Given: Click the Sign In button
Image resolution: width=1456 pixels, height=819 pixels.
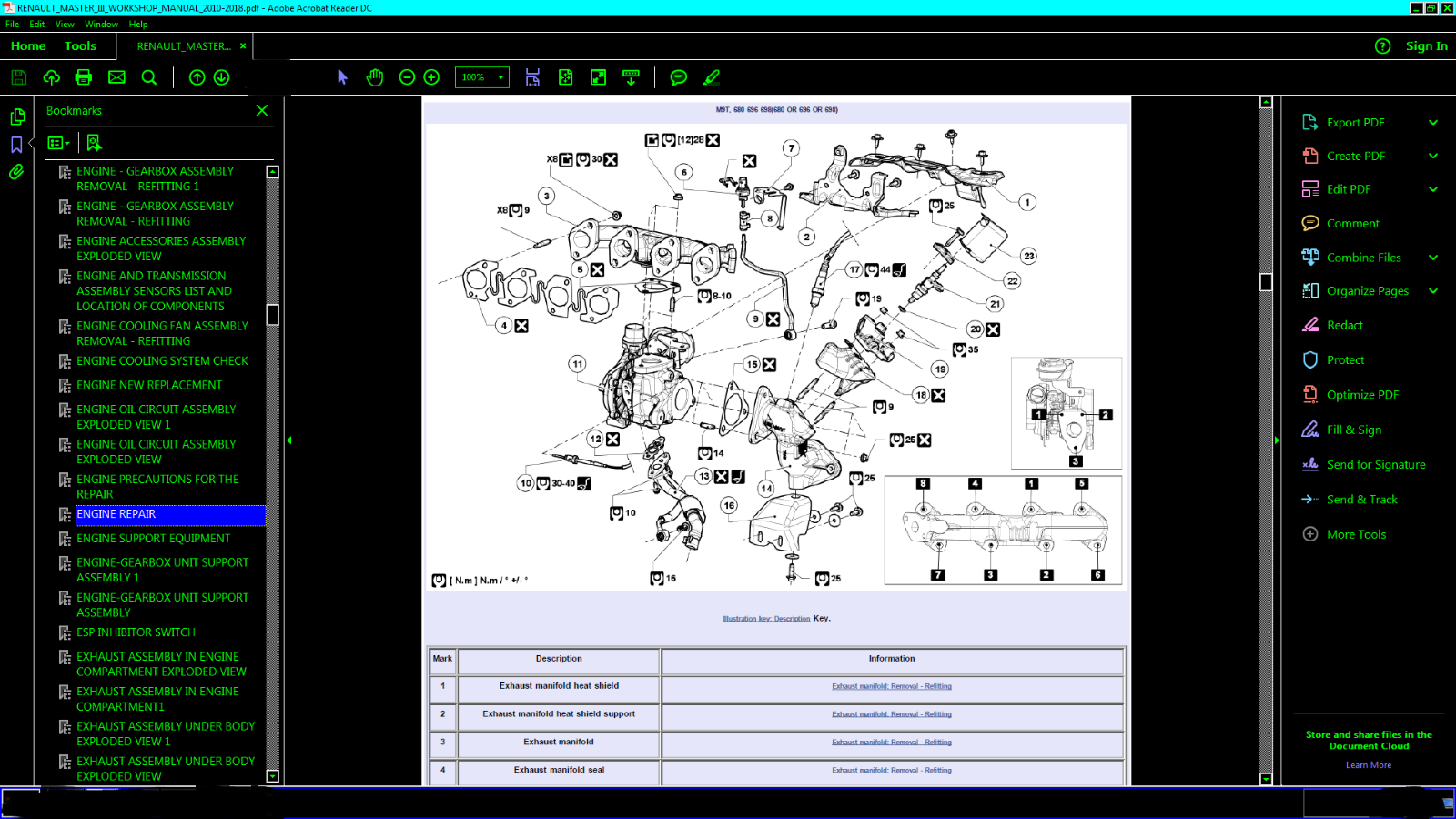Looking at the screenshot, I should click(x=1426, y=45).
